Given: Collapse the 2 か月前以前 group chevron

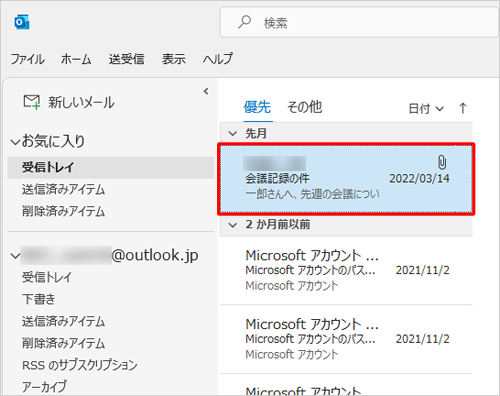Looking at the screenshot, I should point(232,225).
